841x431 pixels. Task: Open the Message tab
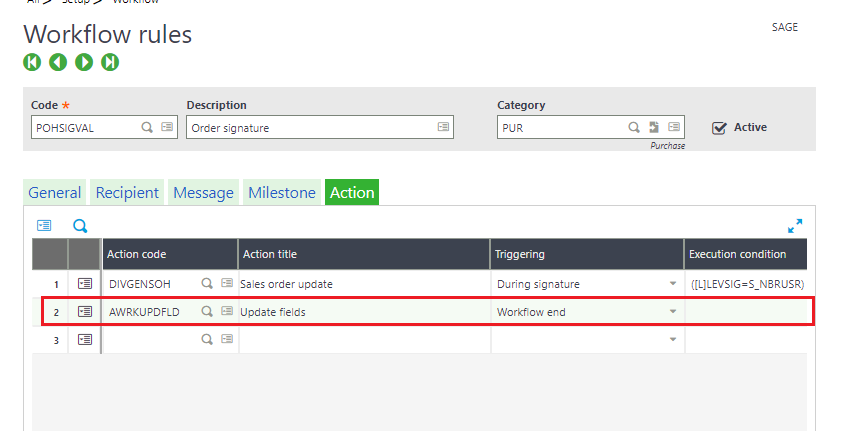(x=203, y=192)
